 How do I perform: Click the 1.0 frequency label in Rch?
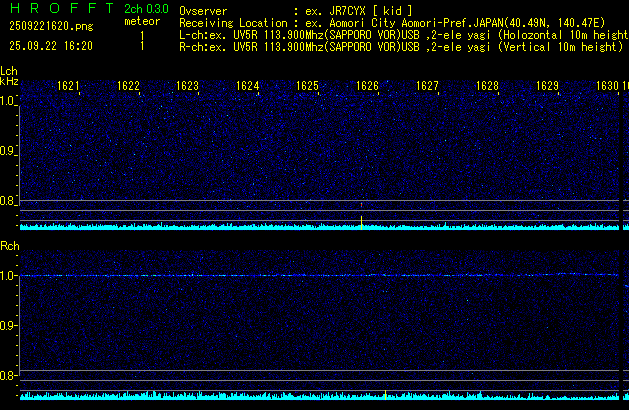click(x=9, y=275)
